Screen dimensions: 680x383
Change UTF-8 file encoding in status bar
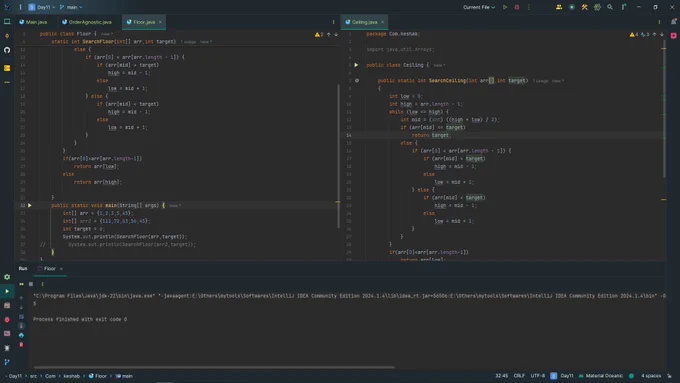[537, 376]
